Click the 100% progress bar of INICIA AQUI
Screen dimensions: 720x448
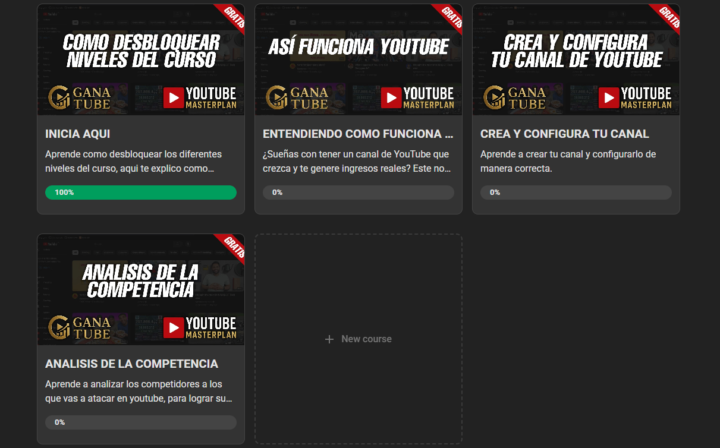[x=141, y=192]
